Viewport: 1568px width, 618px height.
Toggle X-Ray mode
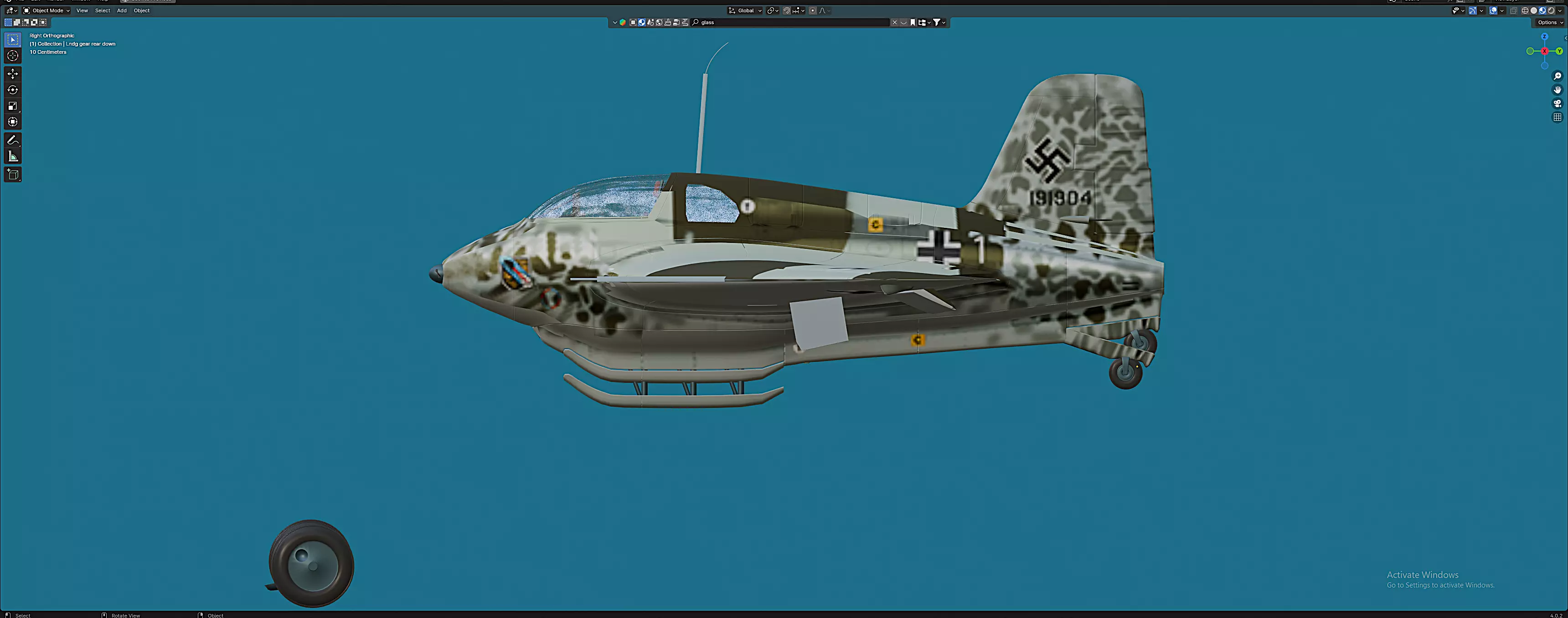tap(1514, 11)
